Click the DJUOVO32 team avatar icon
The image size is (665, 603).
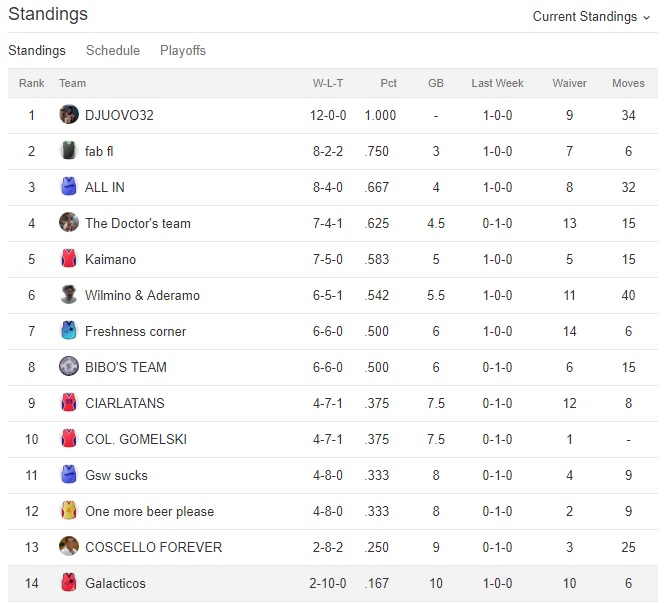(x=68, y=115)
